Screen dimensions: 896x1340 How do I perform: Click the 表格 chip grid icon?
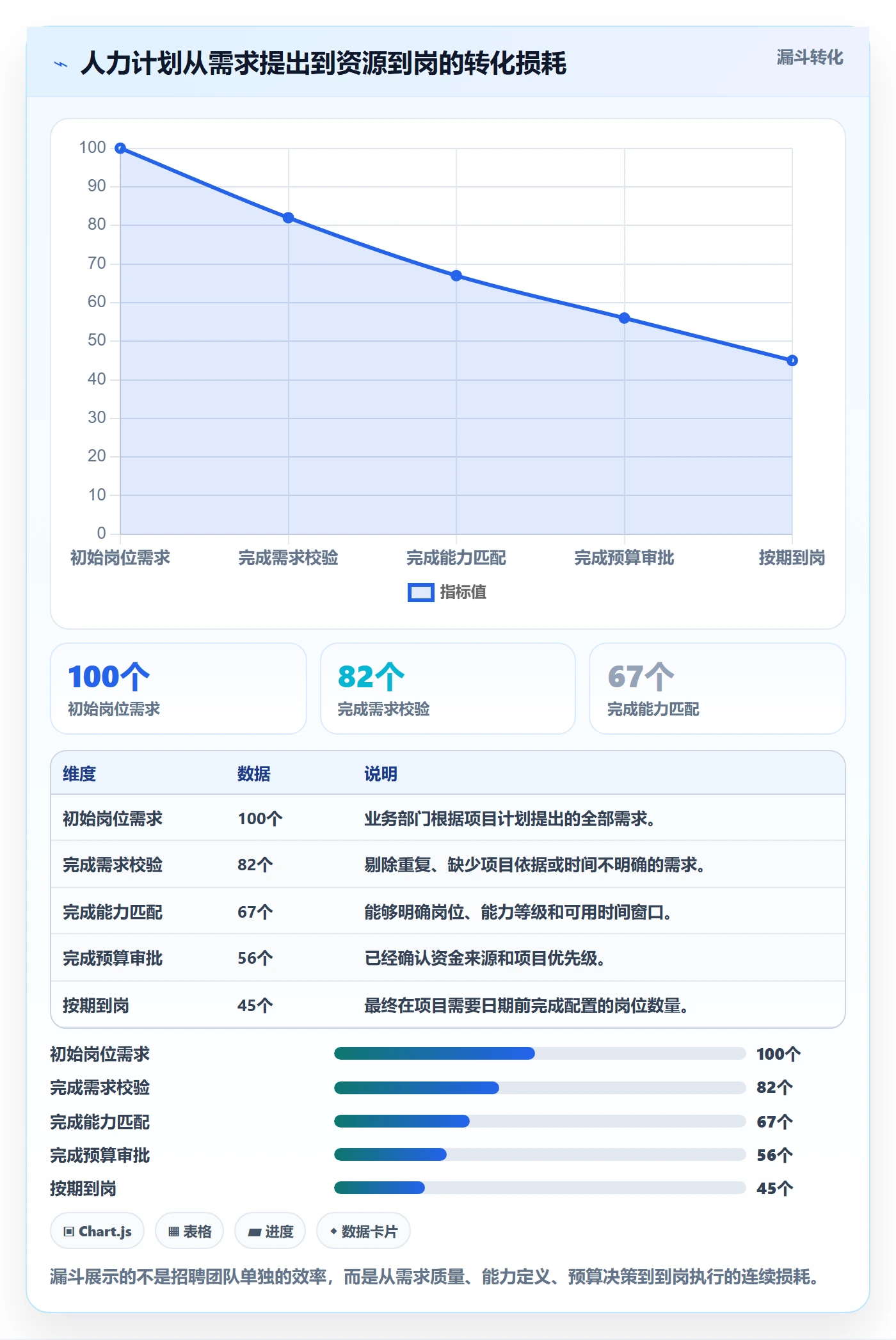173,1232
